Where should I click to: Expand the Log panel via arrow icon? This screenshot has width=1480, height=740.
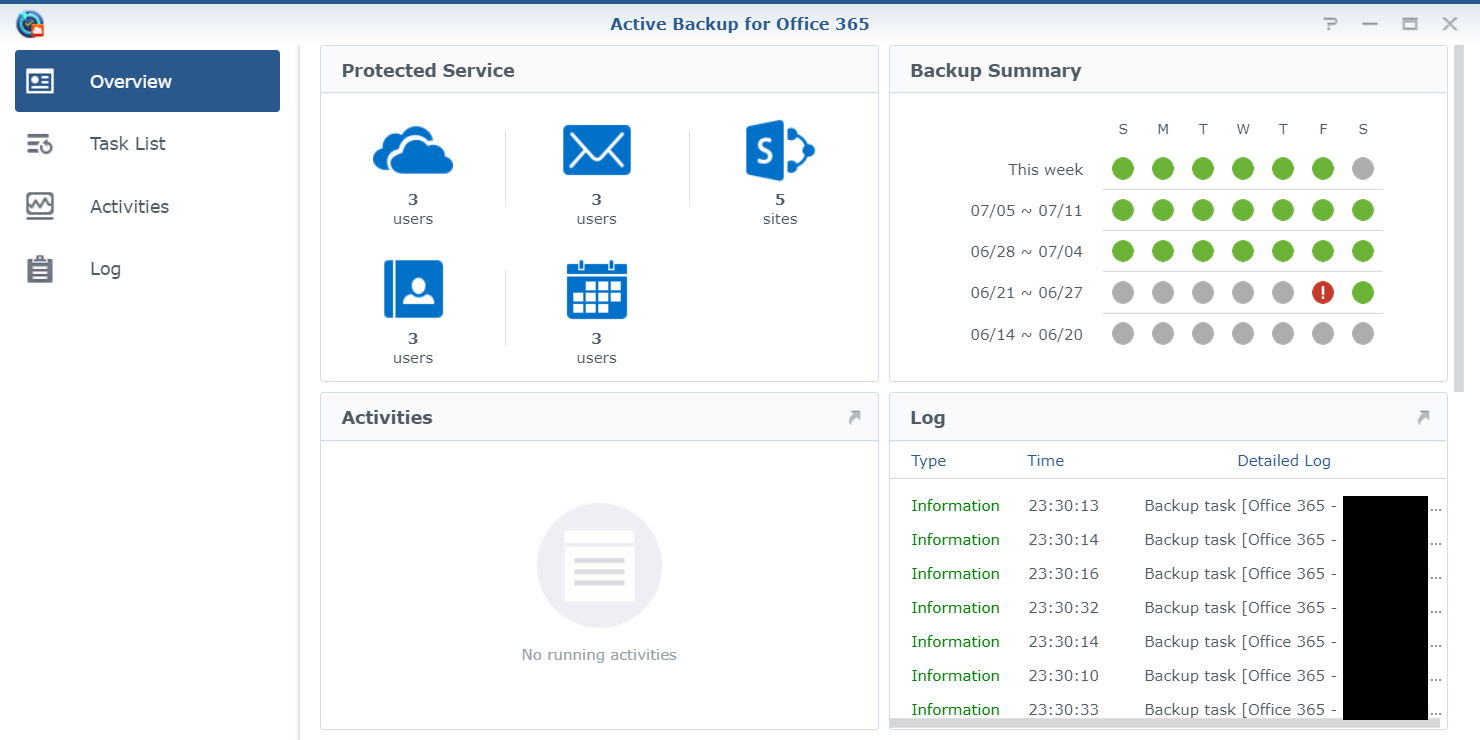(1423, 417)
